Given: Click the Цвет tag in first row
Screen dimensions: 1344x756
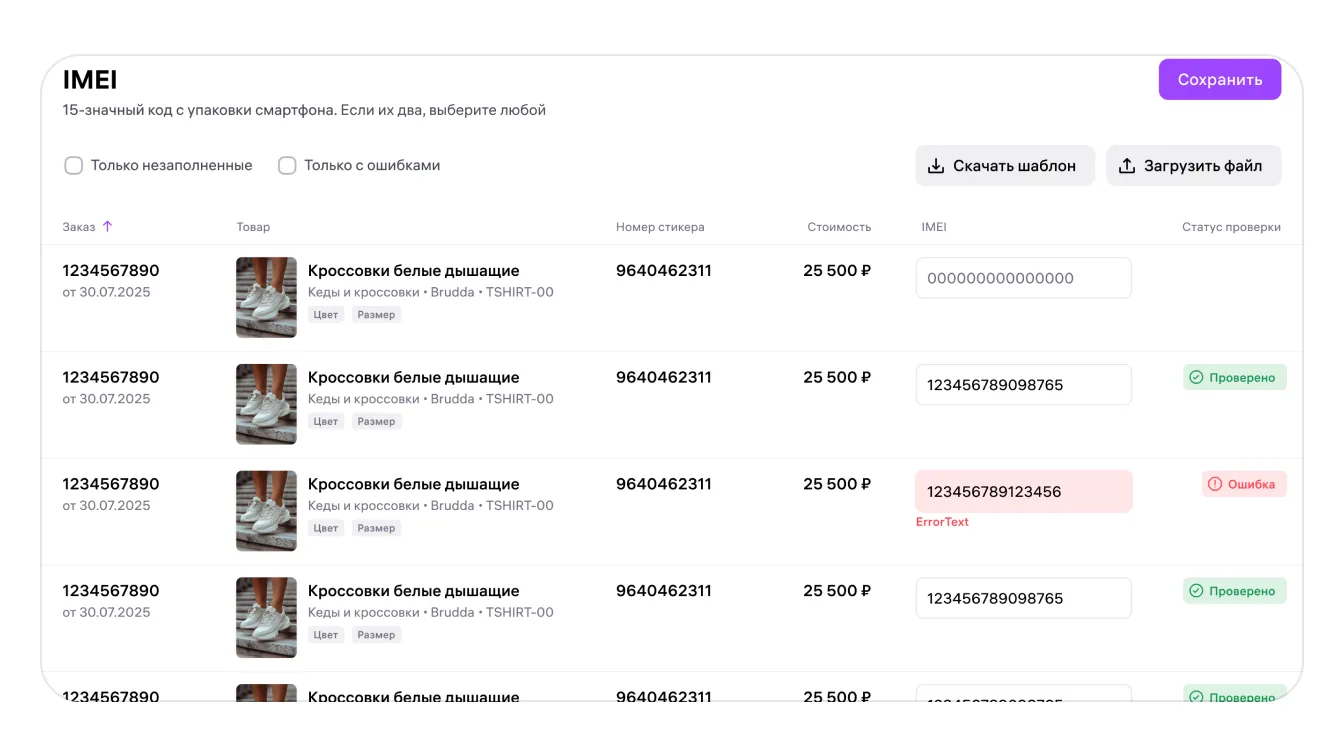Looking at the screenshot, I should coord(326,315).
